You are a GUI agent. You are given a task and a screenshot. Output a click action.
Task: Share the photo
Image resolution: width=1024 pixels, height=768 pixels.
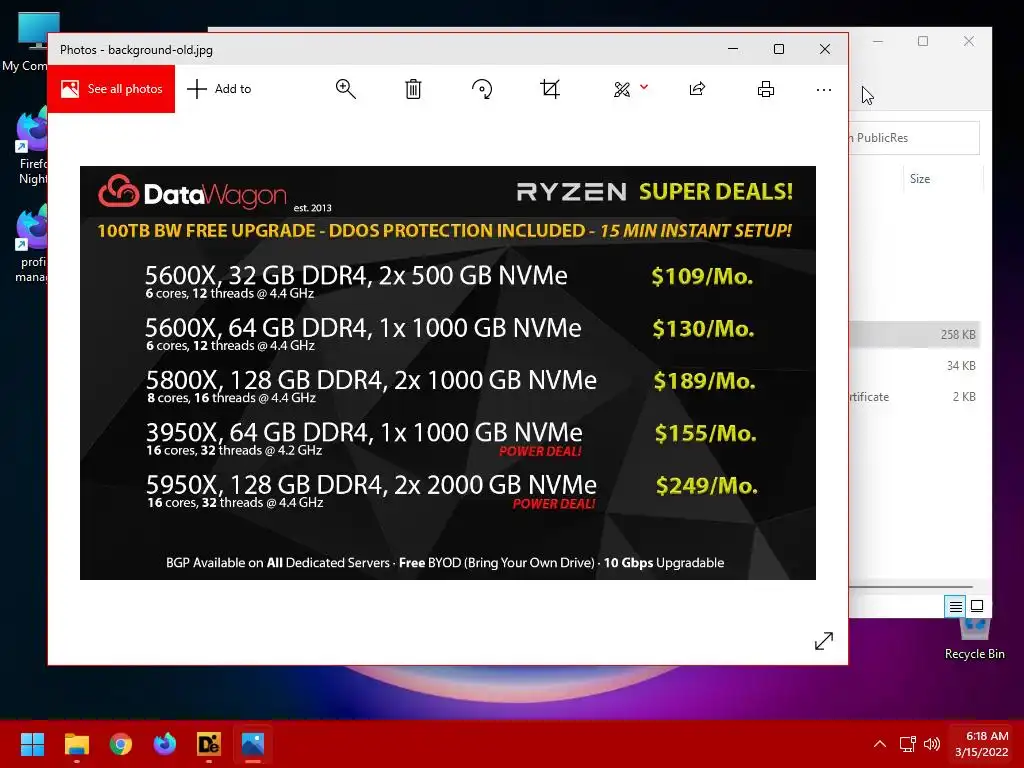coord(697,89)
